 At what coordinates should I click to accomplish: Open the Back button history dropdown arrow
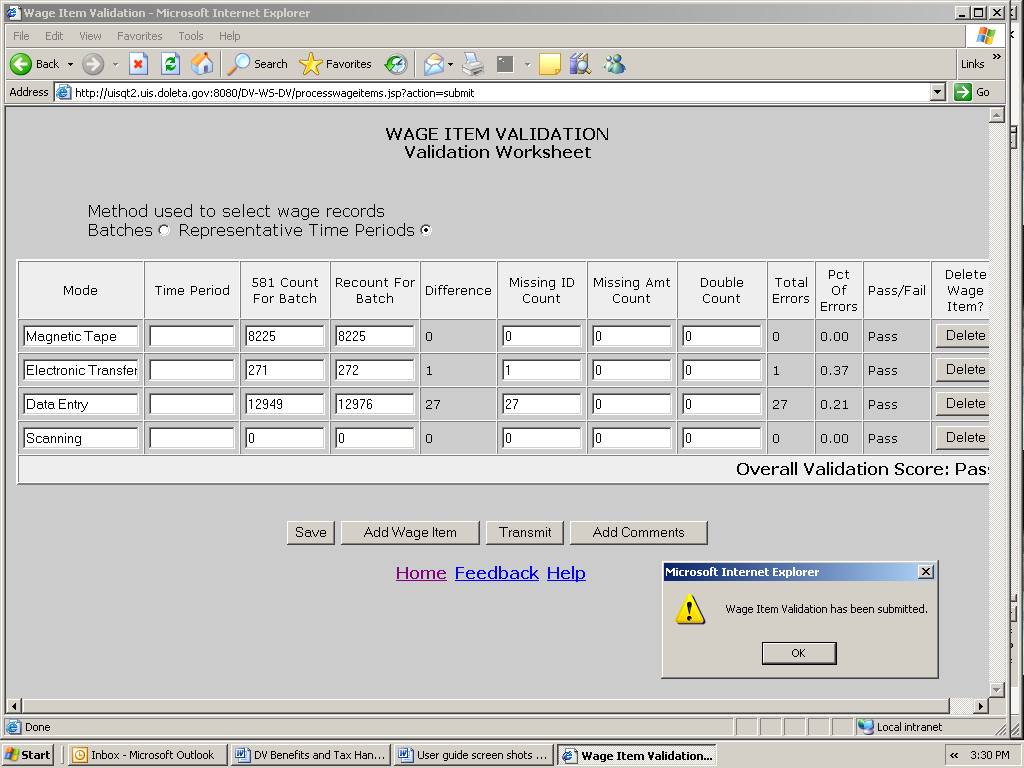[70, 64]
